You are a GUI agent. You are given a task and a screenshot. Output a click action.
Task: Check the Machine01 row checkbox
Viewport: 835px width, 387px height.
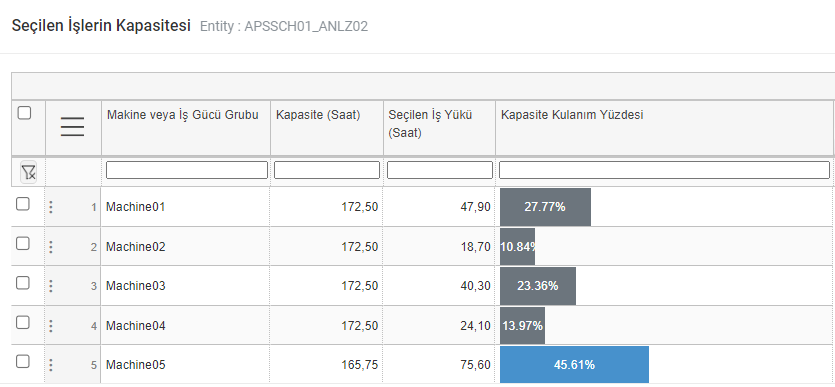point(23,204)
